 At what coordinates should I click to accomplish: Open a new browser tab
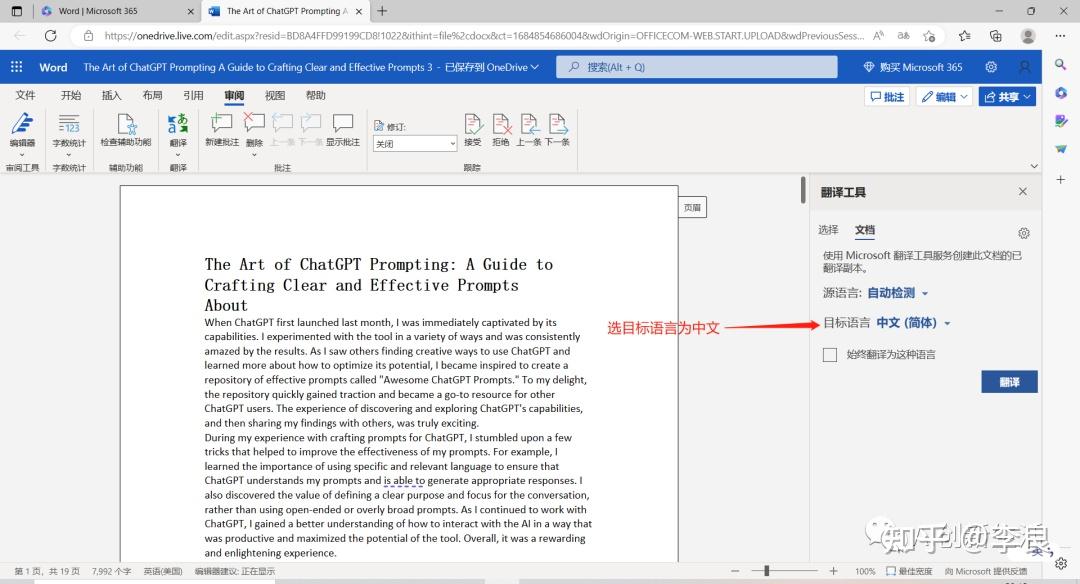(382, 11)
